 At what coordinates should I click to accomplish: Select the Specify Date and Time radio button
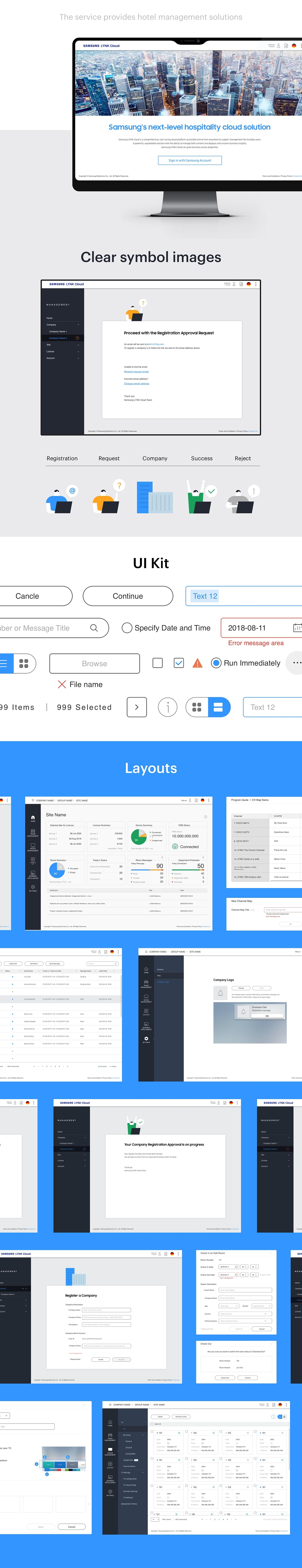click(127, 628)
